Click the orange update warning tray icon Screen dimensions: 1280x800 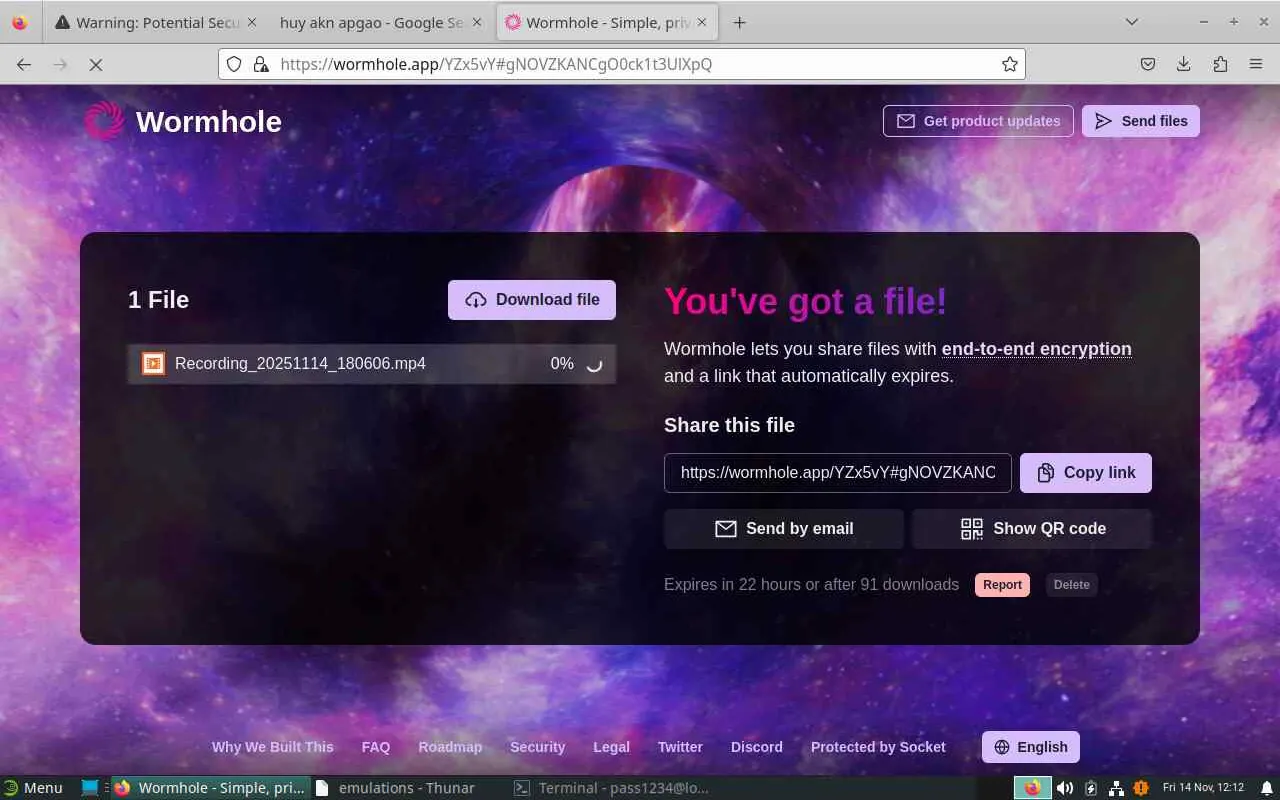pyautogui.click(x=1141, y=788)
